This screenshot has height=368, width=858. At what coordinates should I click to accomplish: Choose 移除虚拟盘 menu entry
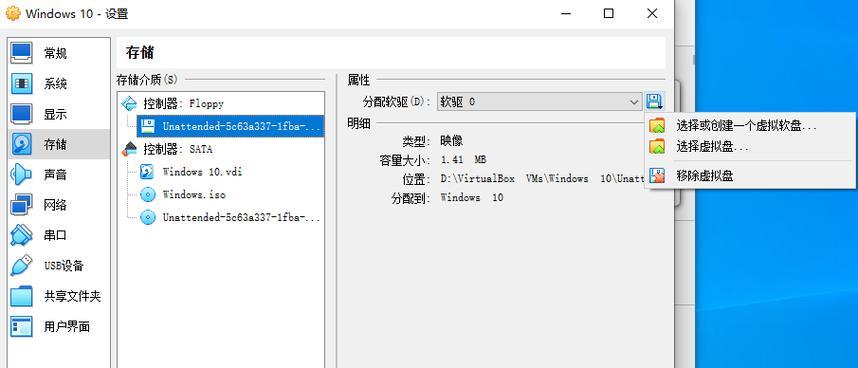pyautogui.click(x=750, y=176)
